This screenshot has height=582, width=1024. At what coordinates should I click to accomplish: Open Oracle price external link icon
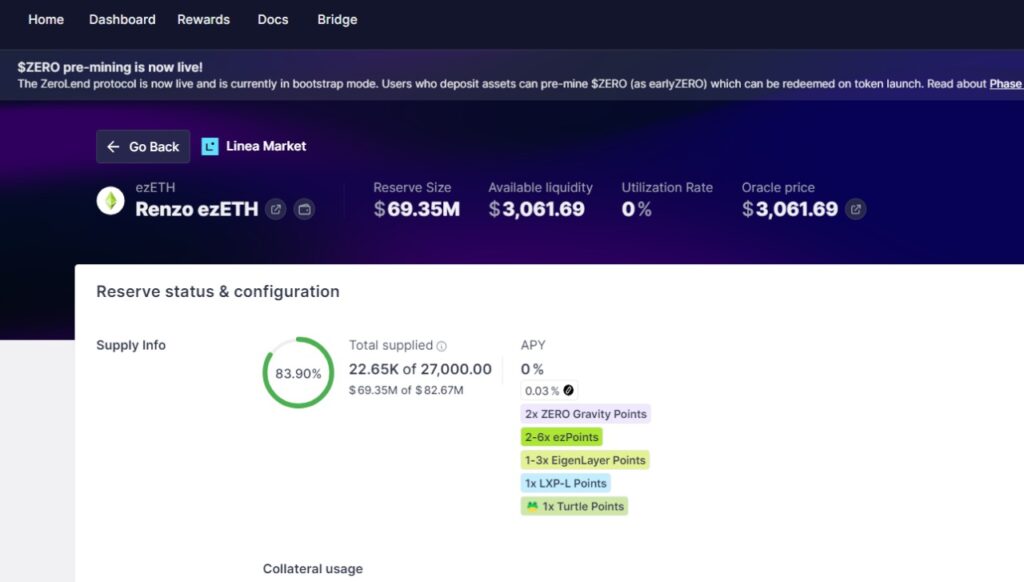[x=856, y=209]
